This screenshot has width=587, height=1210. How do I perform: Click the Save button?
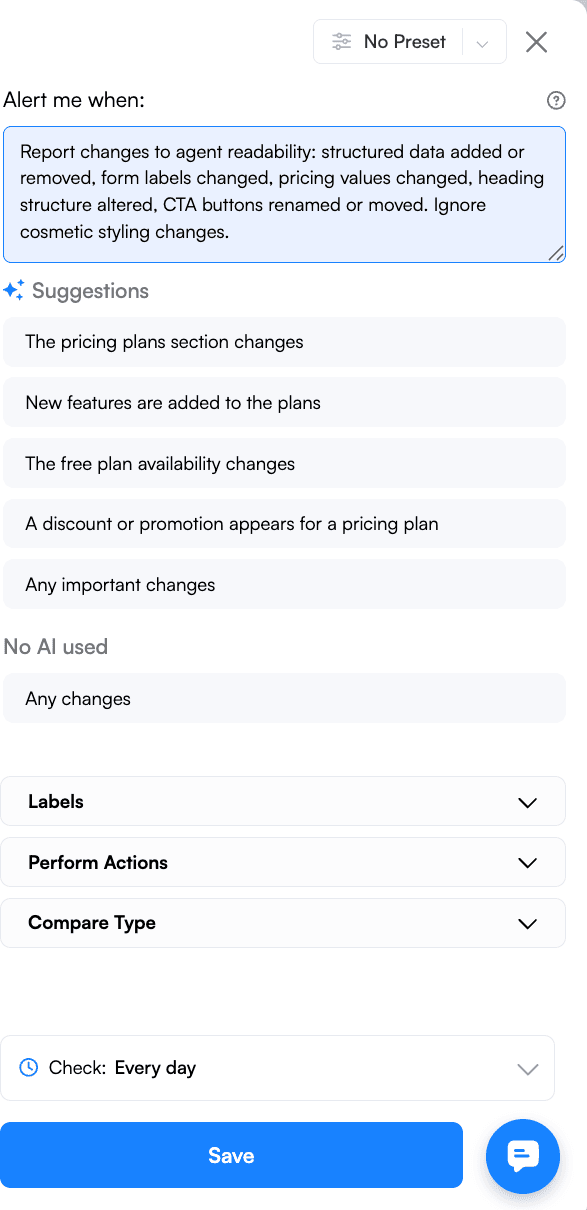tap(232, 1155)
